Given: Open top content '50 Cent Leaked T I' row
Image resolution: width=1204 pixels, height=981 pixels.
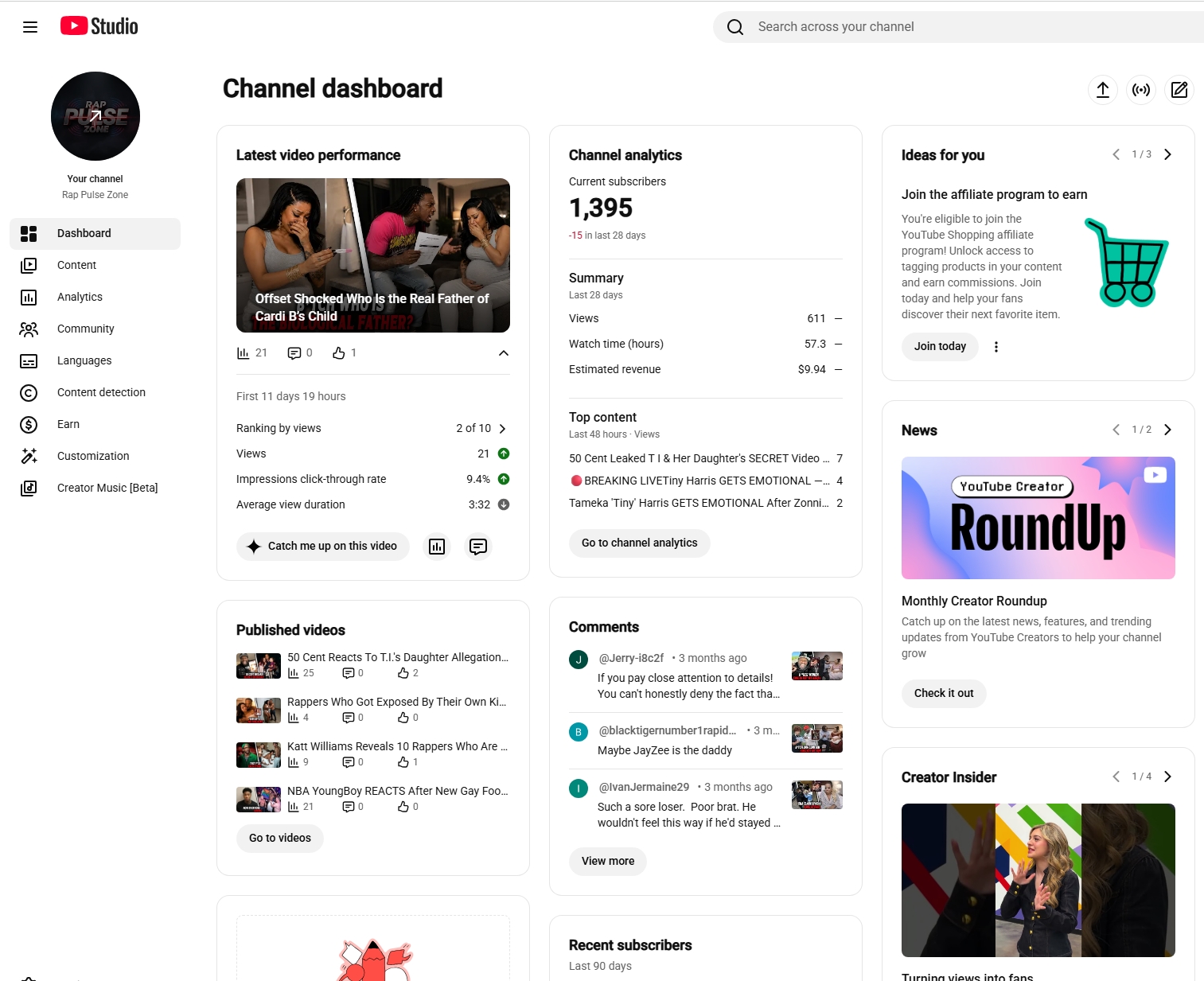Looking at the screenshot, I should tap(706, 459).
